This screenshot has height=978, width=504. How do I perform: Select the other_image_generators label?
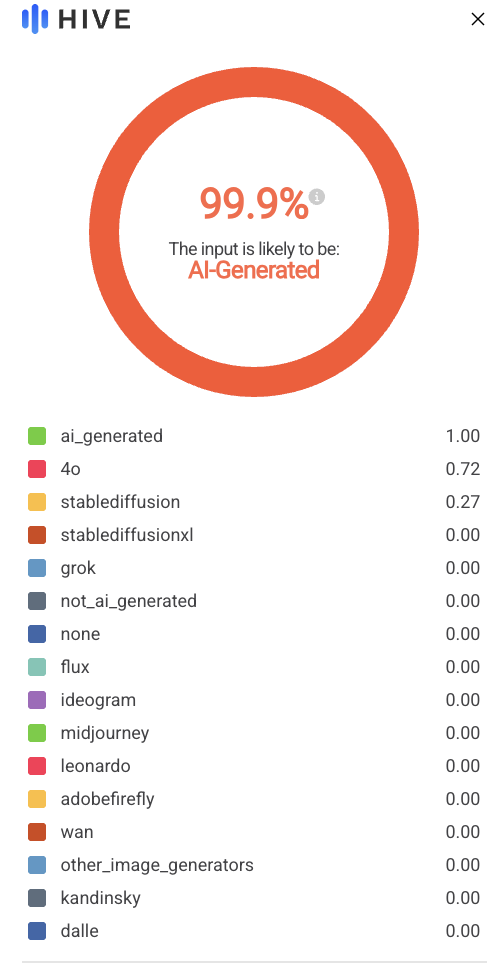[x=157, y=865]
